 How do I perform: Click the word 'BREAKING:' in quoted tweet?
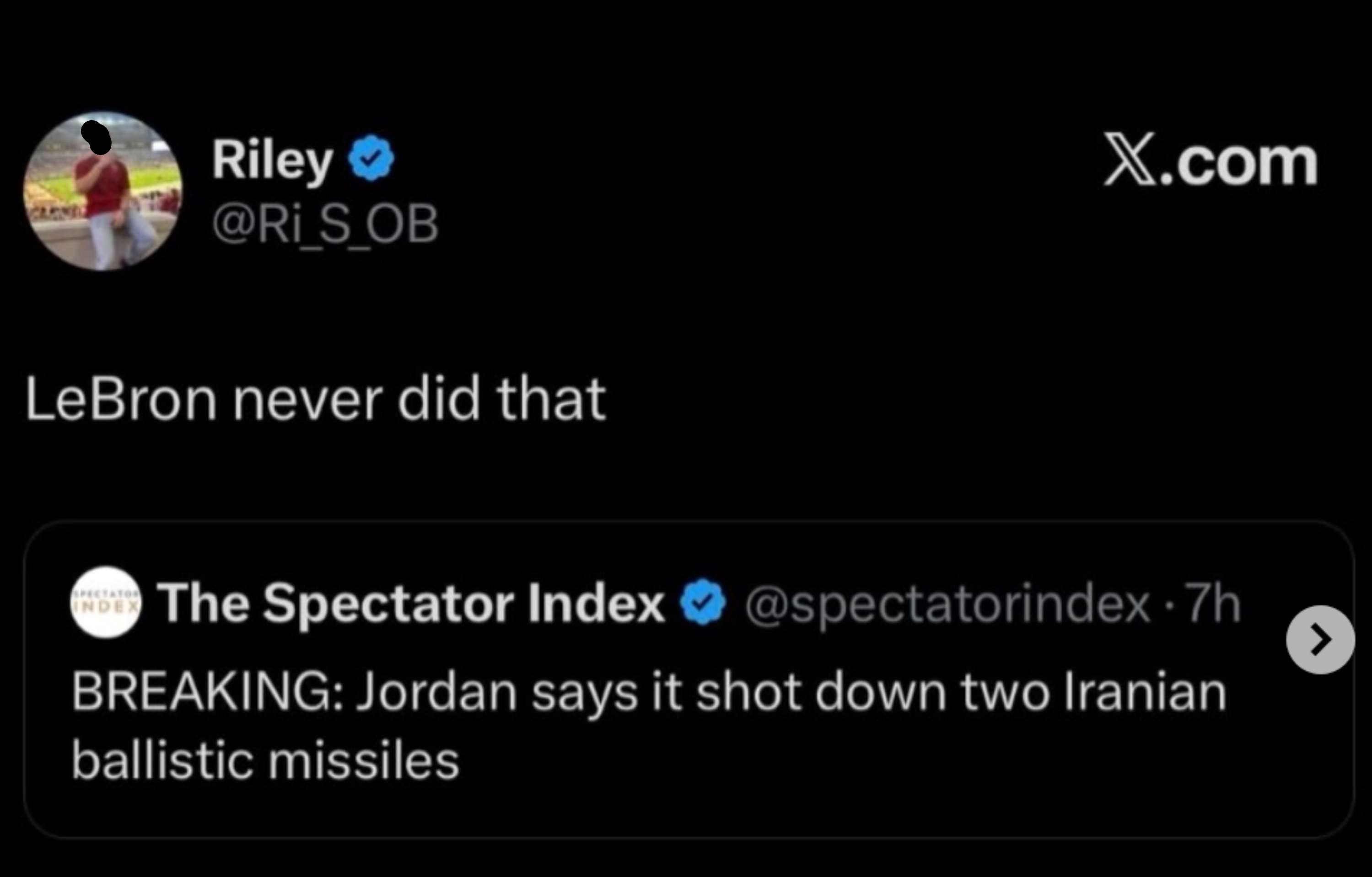pos(207,692)
